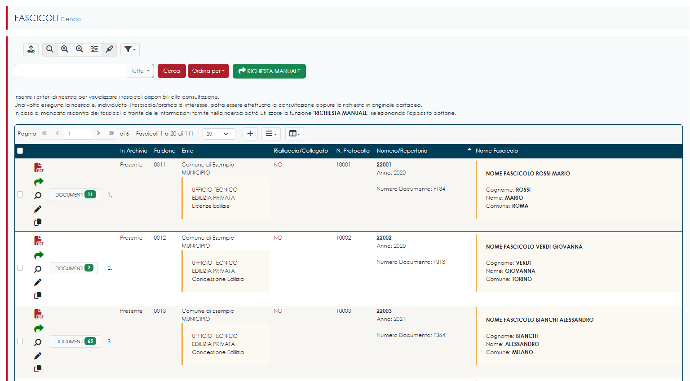Check the row checkbox for Bianchi Alessandro
690x381 pixels.
[x=20, y=341]
